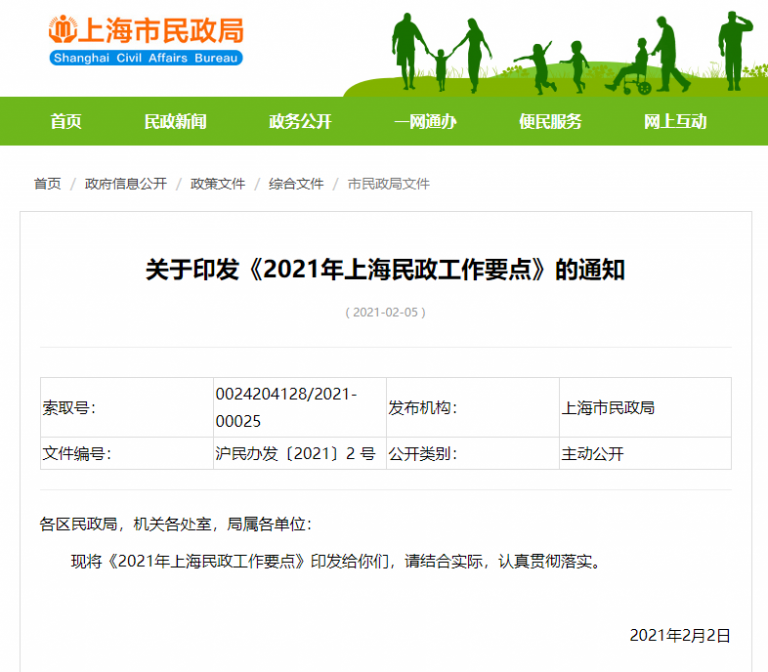This screenshot has height=672, width=768.
Task: Click the signature date 2021年2月2日
Action: click(x=680, y=635)
